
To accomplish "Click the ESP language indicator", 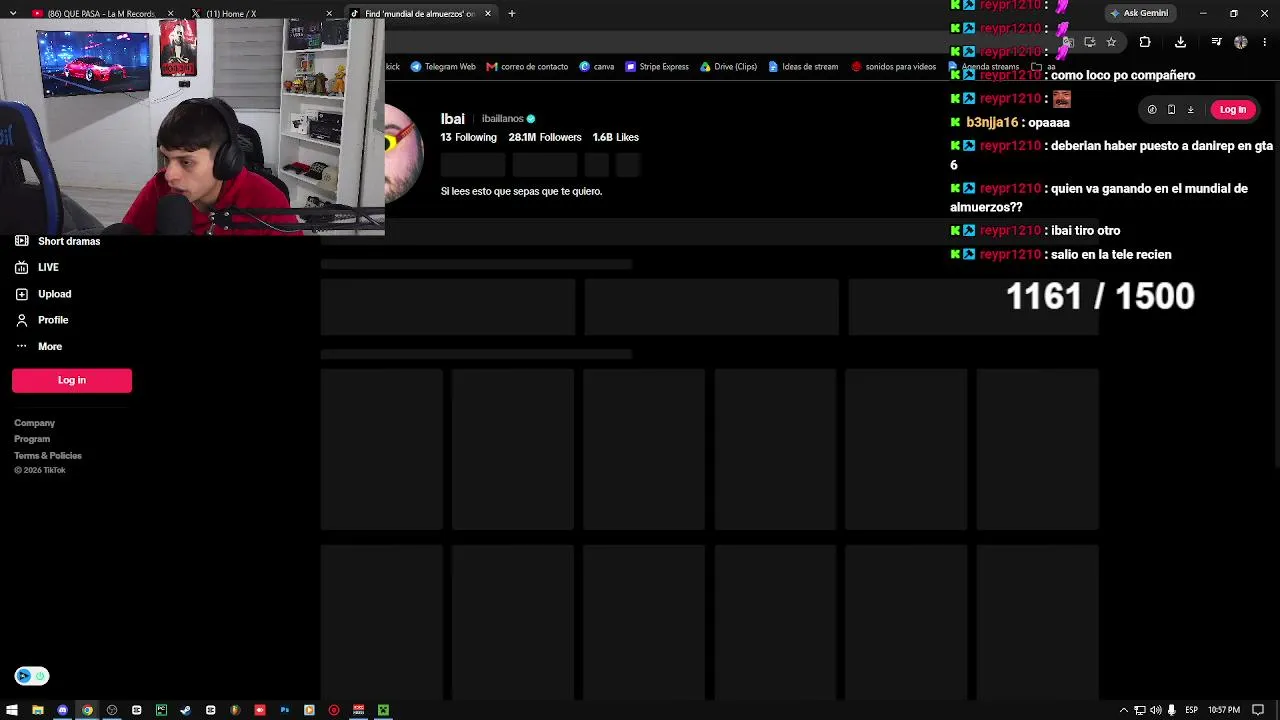I will [1191, 710].
